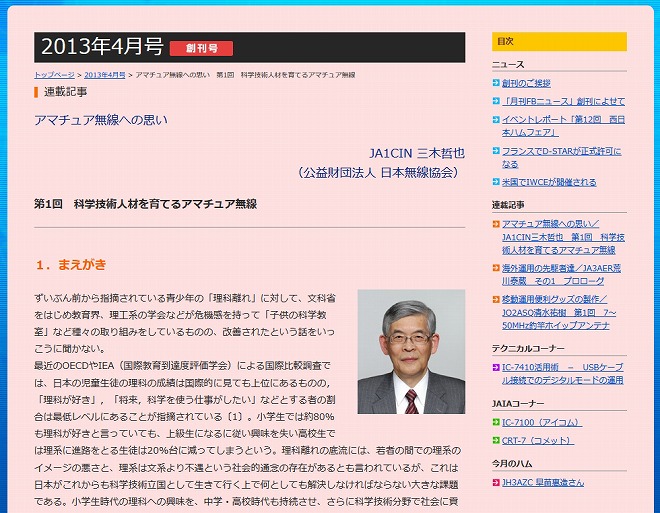Viewport: 660px width, 513px height.
Task: Click the JAIAコーナー sidebar heading
Action: [518, 404]
